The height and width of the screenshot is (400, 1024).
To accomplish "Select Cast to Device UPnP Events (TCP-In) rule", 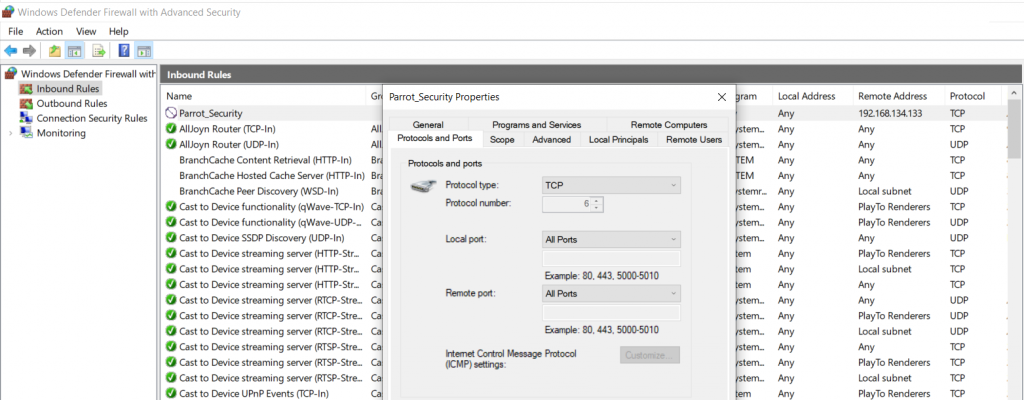I will pyautogui.click(x=253, y=393).
